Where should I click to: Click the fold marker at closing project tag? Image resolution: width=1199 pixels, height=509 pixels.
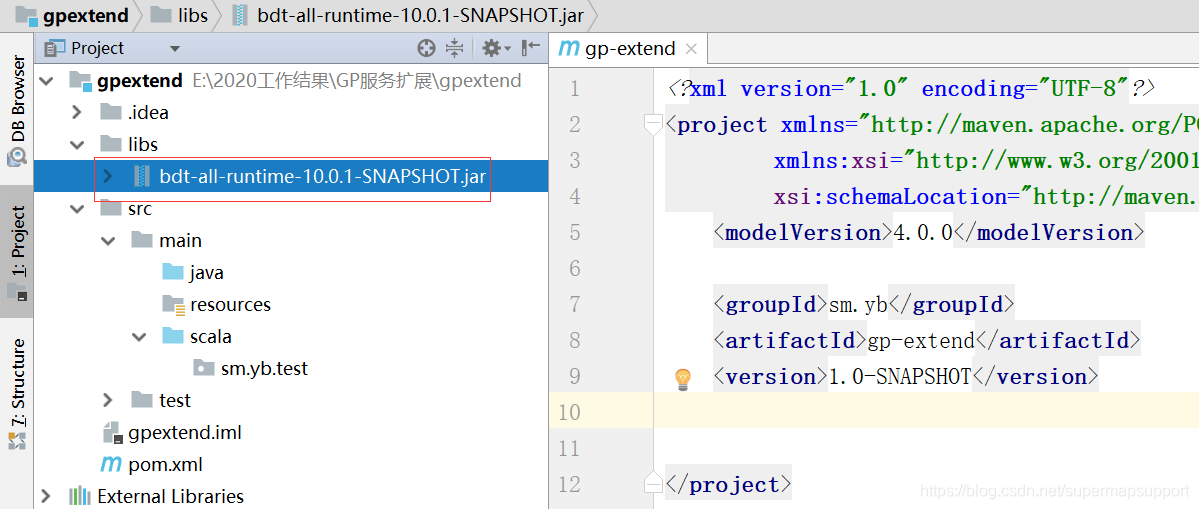point(652,485)
